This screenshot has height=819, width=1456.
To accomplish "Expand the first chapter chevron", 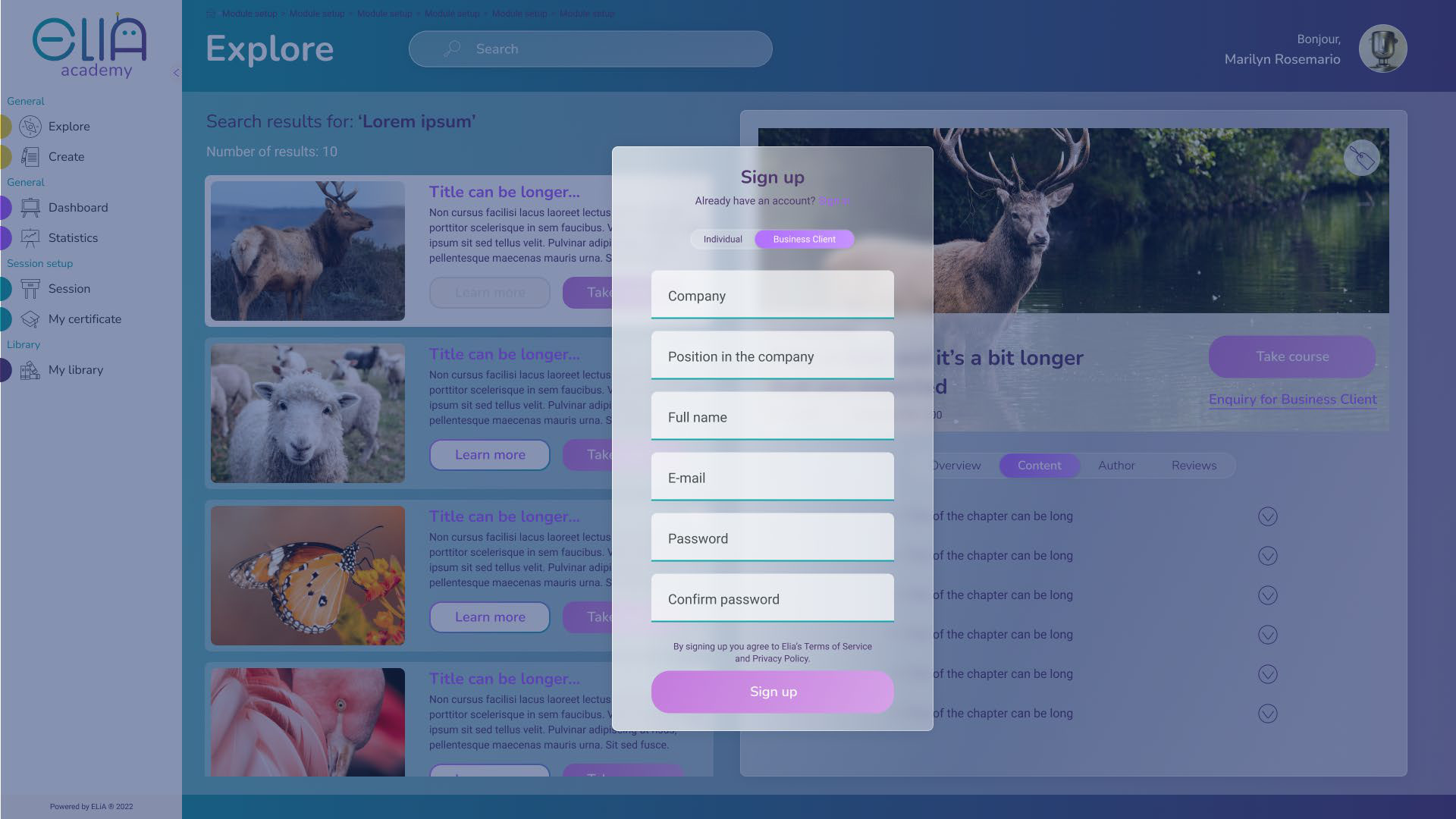I will click(1267, 516).
